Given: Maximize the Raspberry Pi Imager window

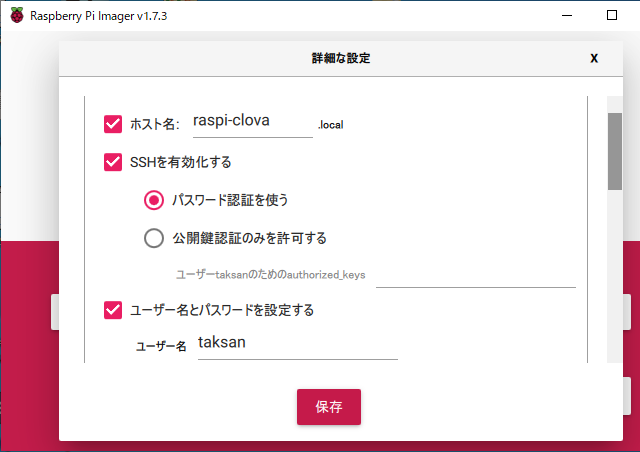Looking at the screenshot, I should [x=611, y=16].
